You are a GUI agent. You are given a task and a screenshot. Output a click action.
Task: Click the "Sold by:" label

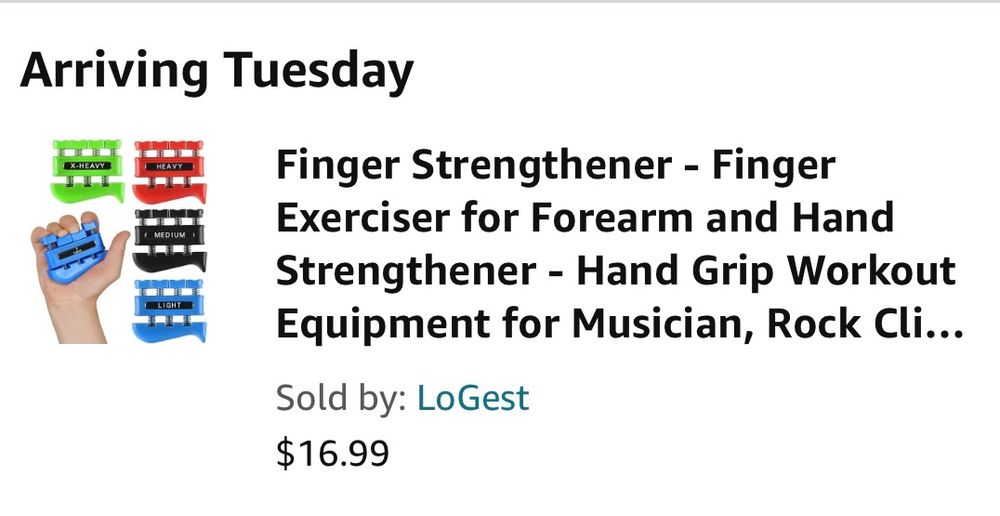click(x=340, y=398)
